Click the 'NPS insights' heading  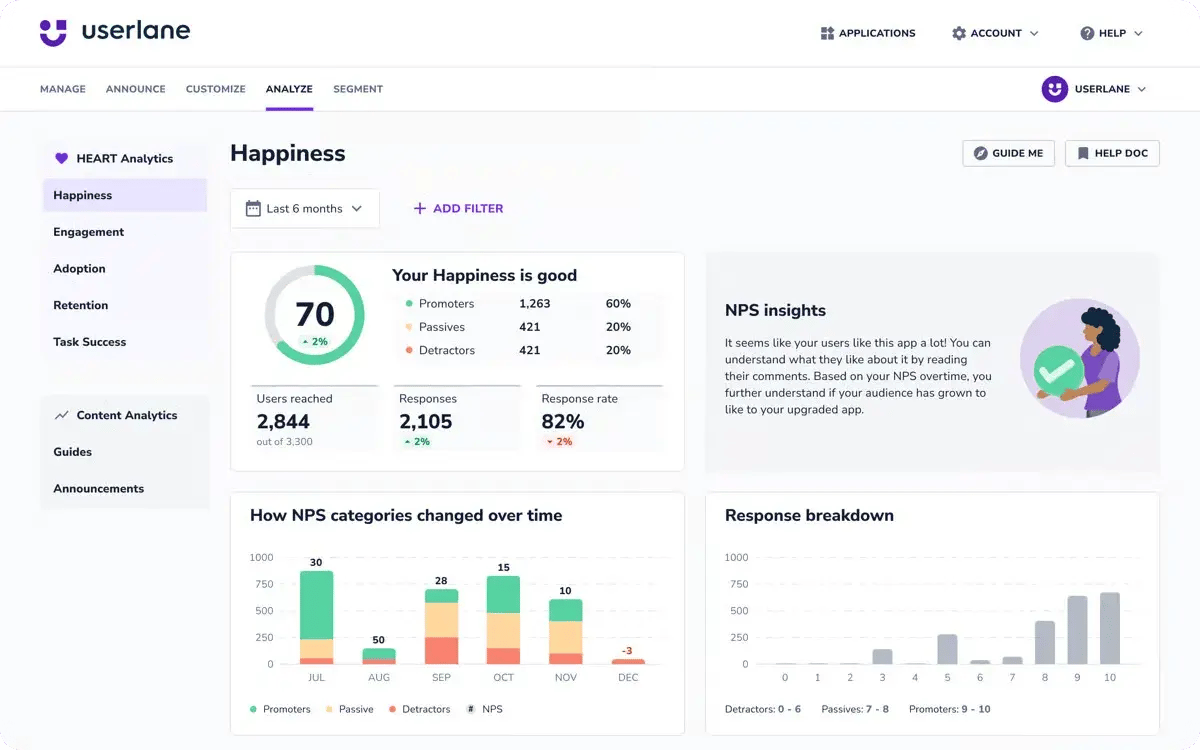(775, 310)
